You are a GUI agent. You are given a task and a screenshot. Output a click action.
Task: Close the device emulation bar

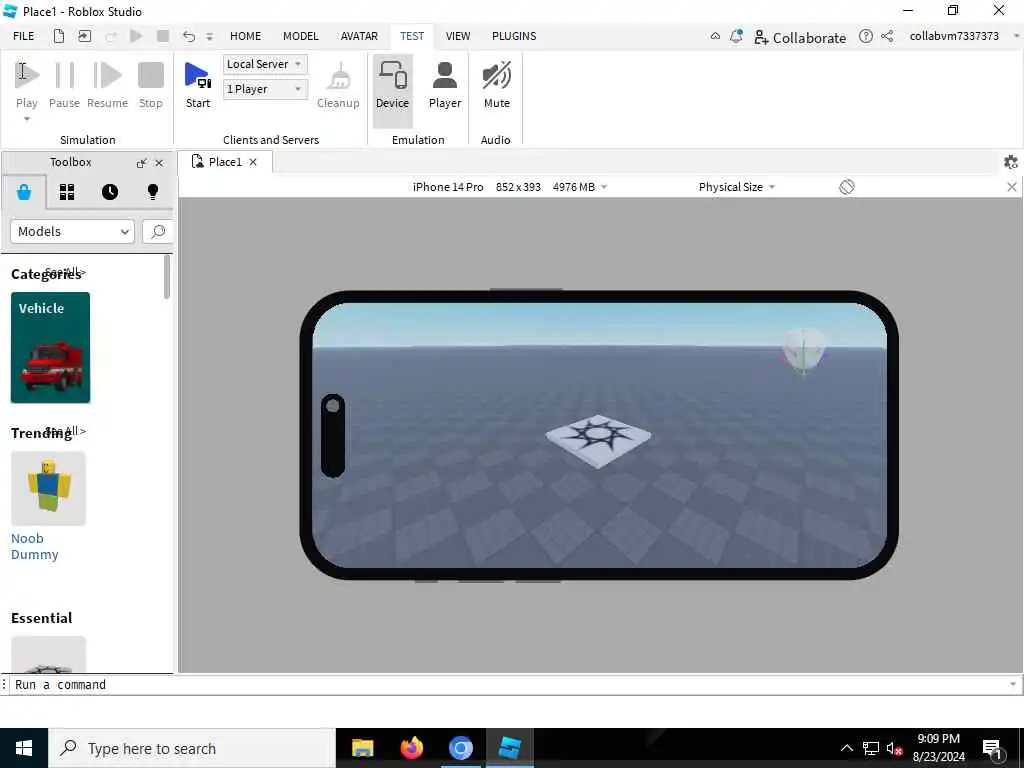(x=1012, y=187)
